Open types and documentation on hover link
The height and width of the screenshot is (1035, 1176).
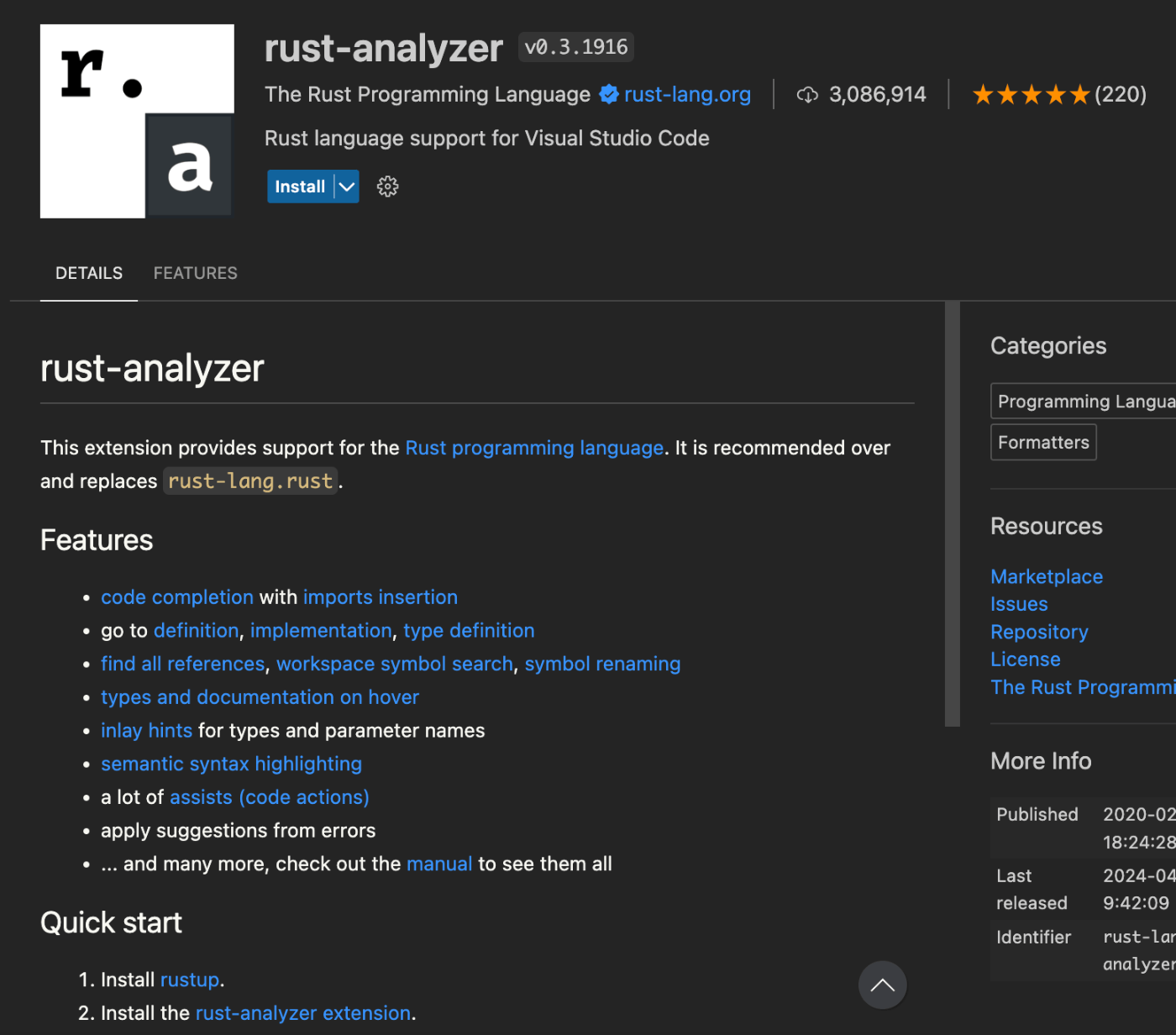coord(260,697)
